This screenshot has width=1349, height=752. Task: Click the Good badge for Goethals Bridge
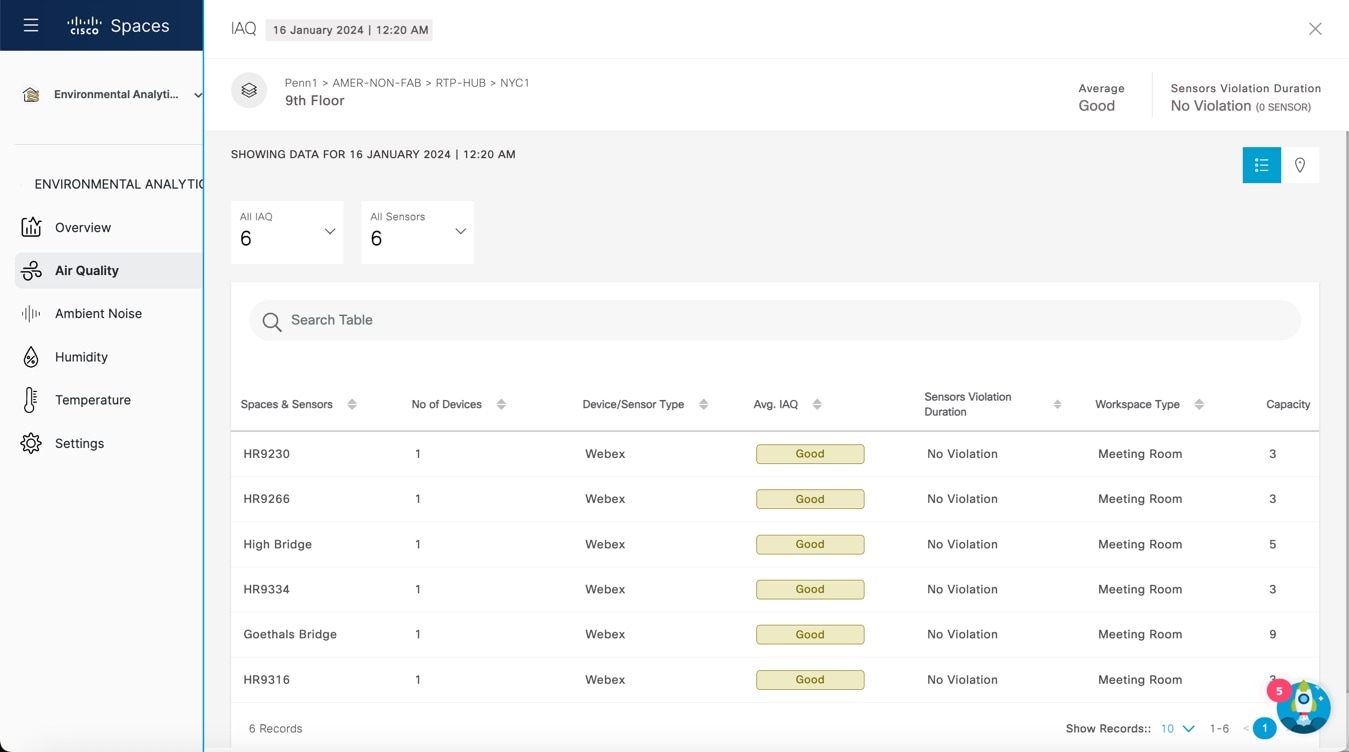810,634
